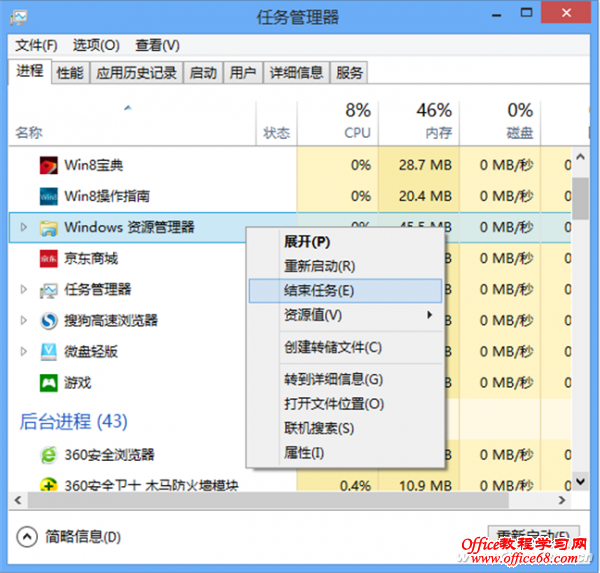The width and height of the screenshot is (600, 573).
Task: Click the 360安全浏览器 icon
Action: point(49,455)
